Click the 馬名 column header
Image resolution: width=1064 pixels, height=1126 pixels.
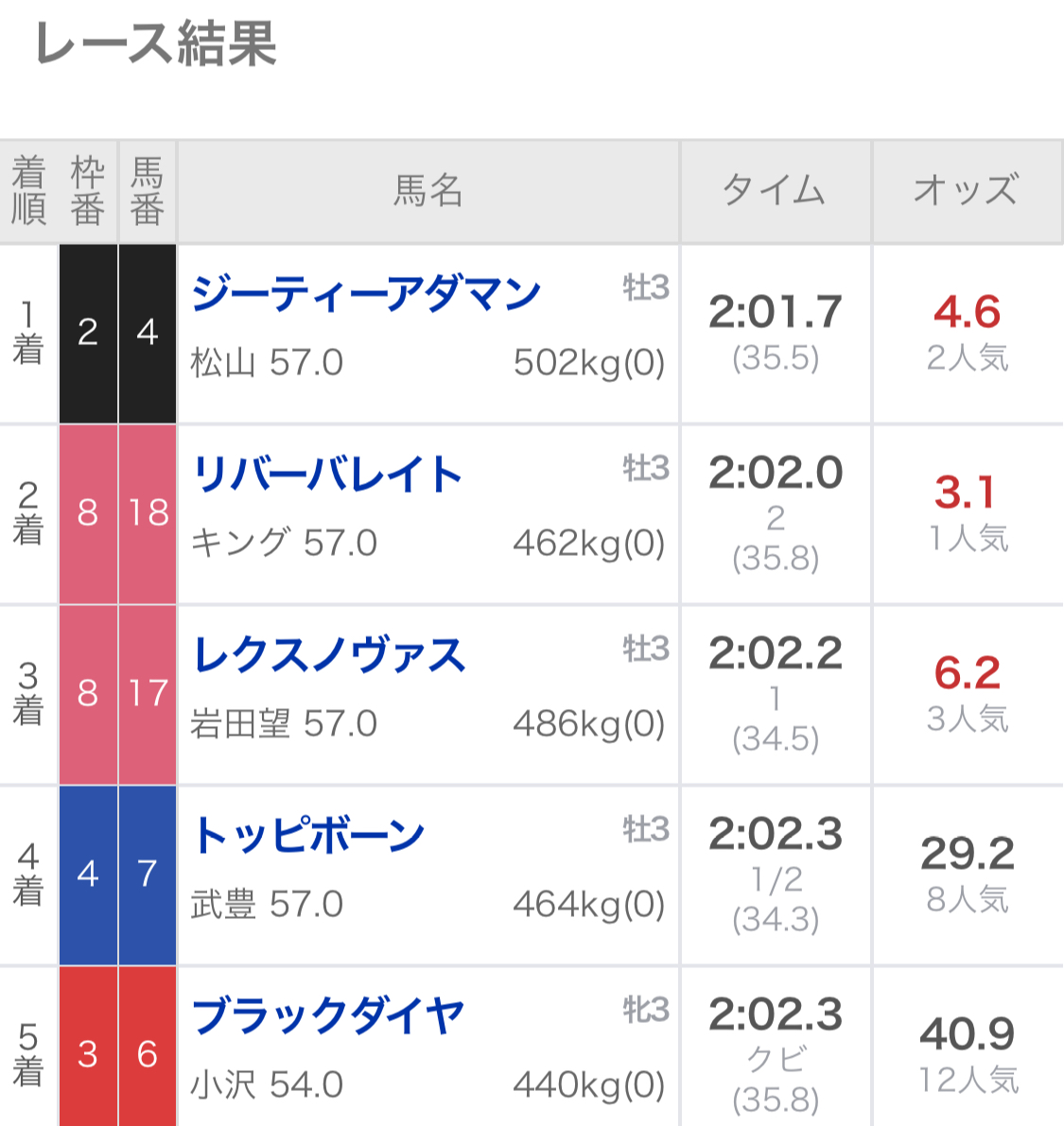coord(427,192)
